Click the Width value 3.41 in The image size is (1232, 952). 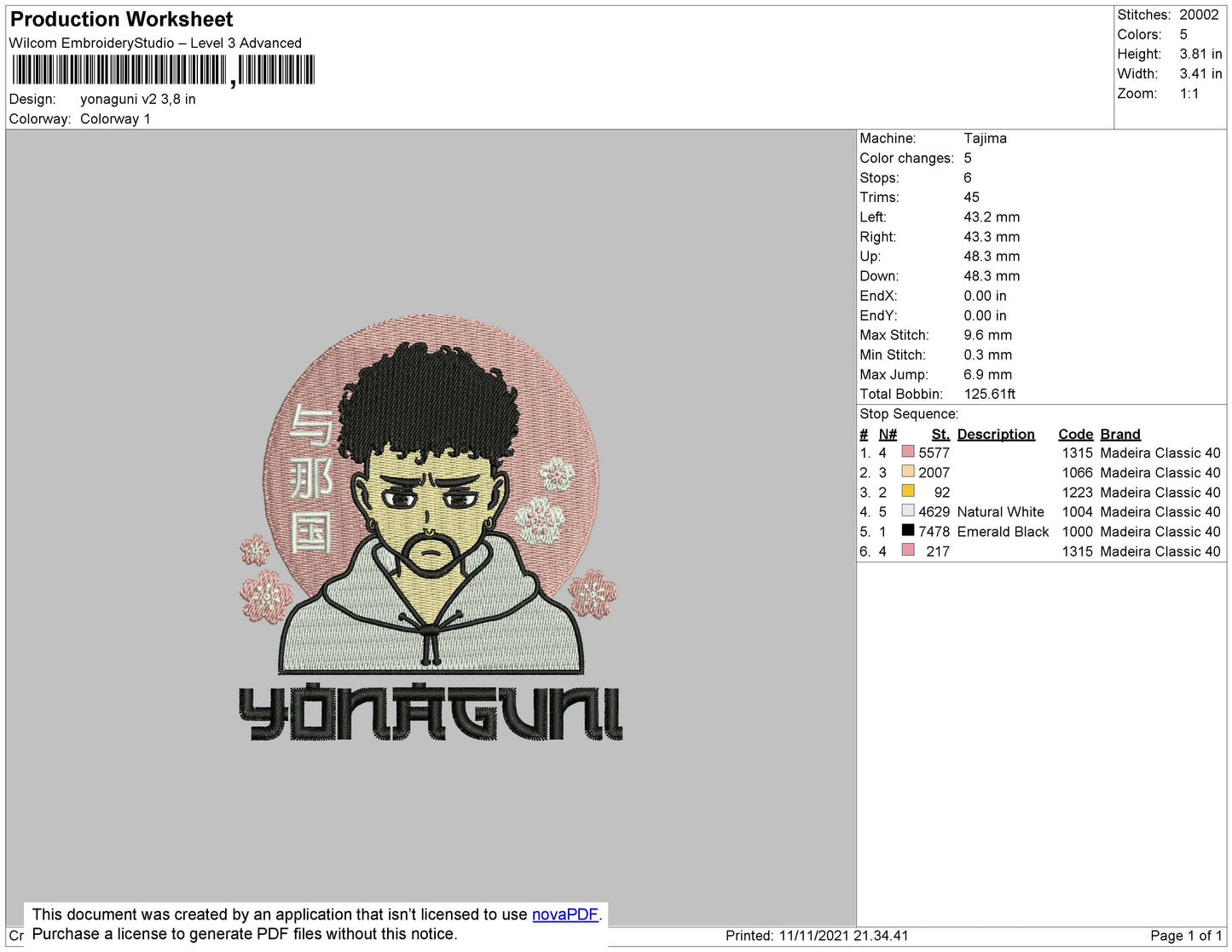pos(1200,73)
